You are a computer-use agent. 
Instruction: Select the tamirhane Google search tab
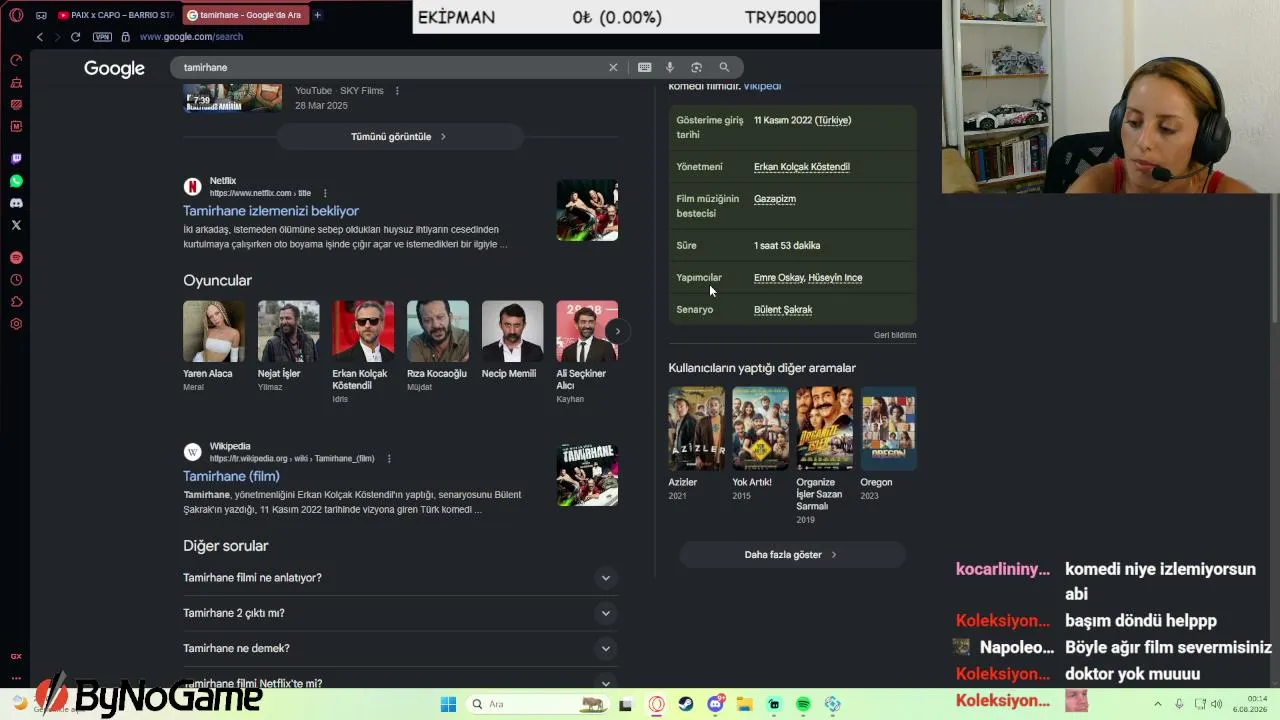tap(245, 15)
